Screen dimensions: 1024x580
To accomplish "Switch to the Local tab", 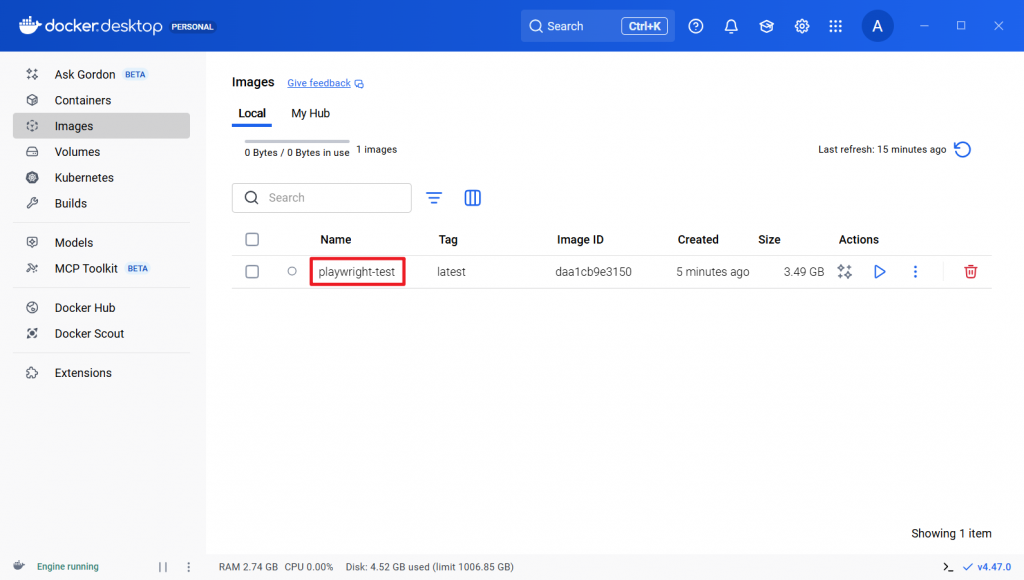I will click(x=251, y=113).
